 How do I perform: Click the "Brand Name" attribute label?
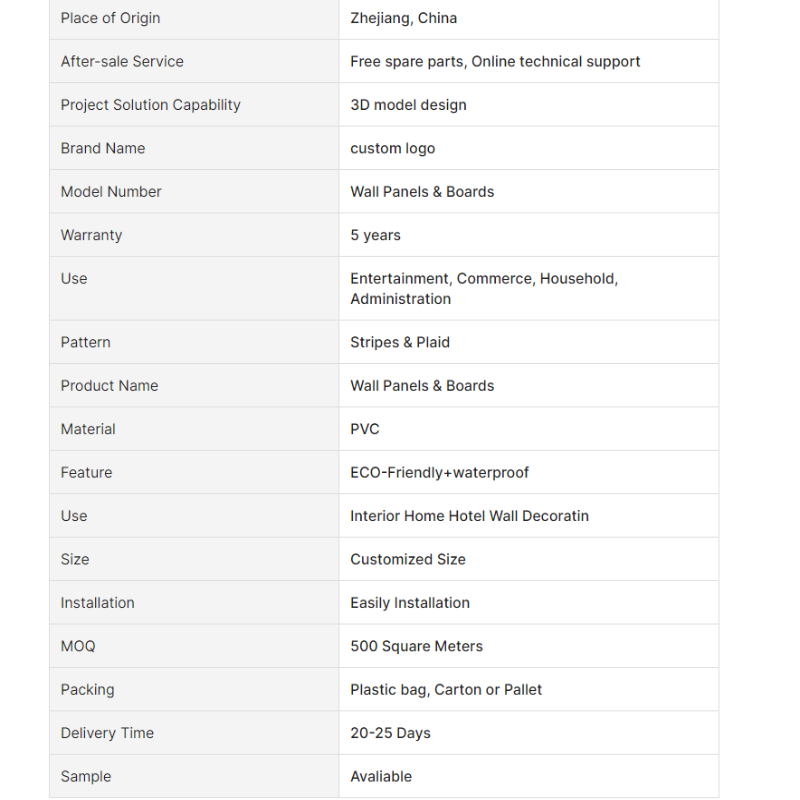point(103,148)
